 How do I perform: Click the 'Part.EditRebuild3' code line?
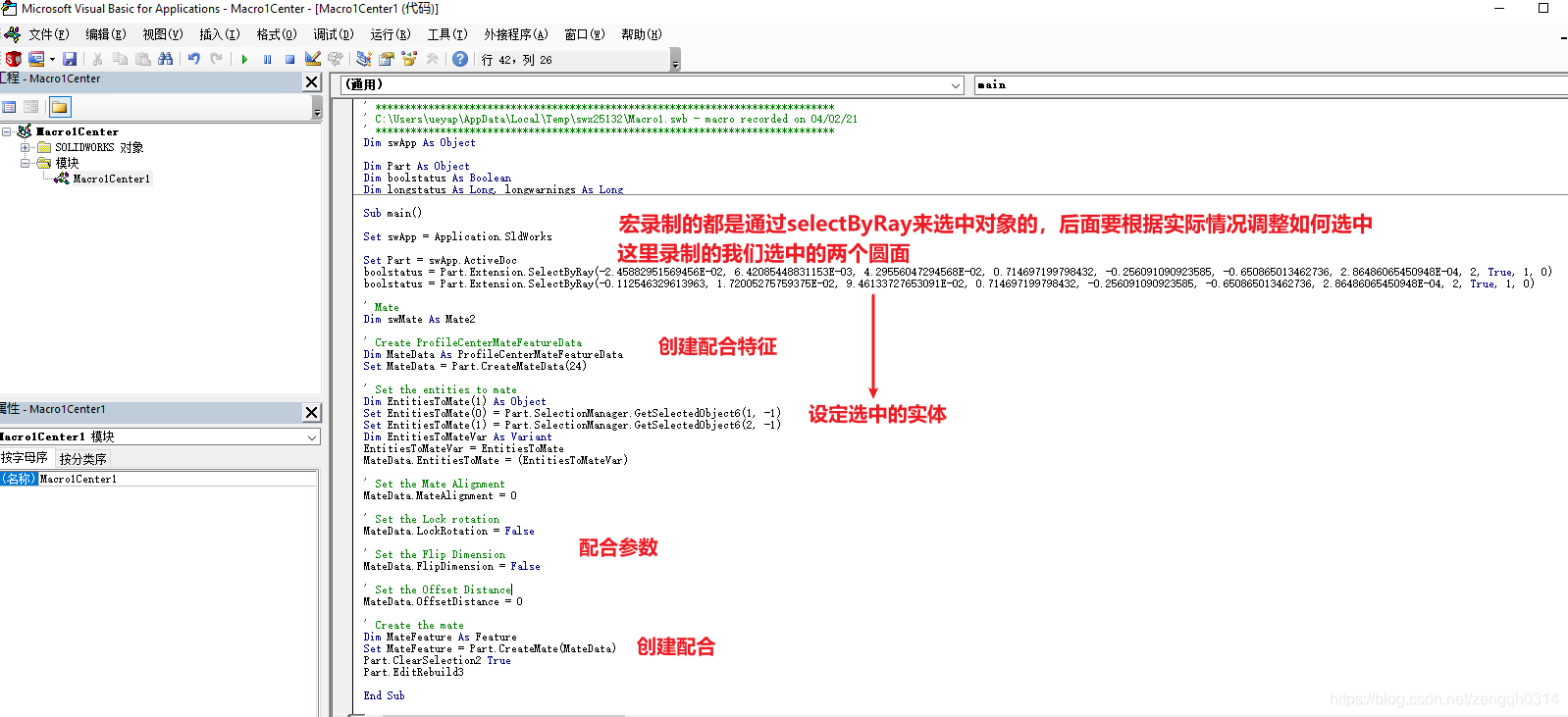[413, 672]
